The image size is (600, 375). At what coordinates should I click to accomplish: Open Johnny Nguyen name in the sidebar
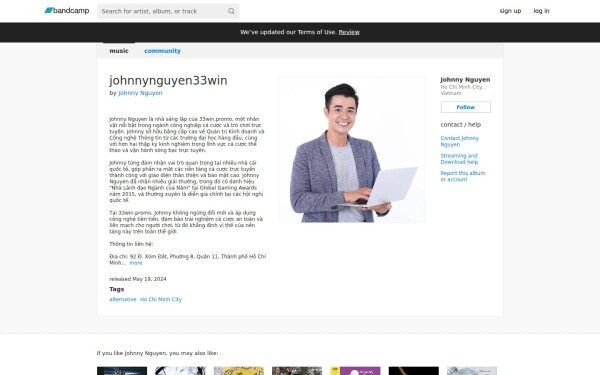pyautogui.click(x=465, y=80)
